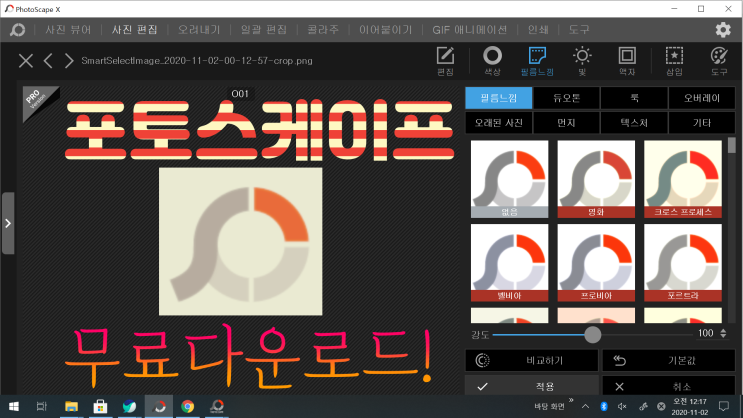Click the 강도 value stepper arrows

pos(723,334)
